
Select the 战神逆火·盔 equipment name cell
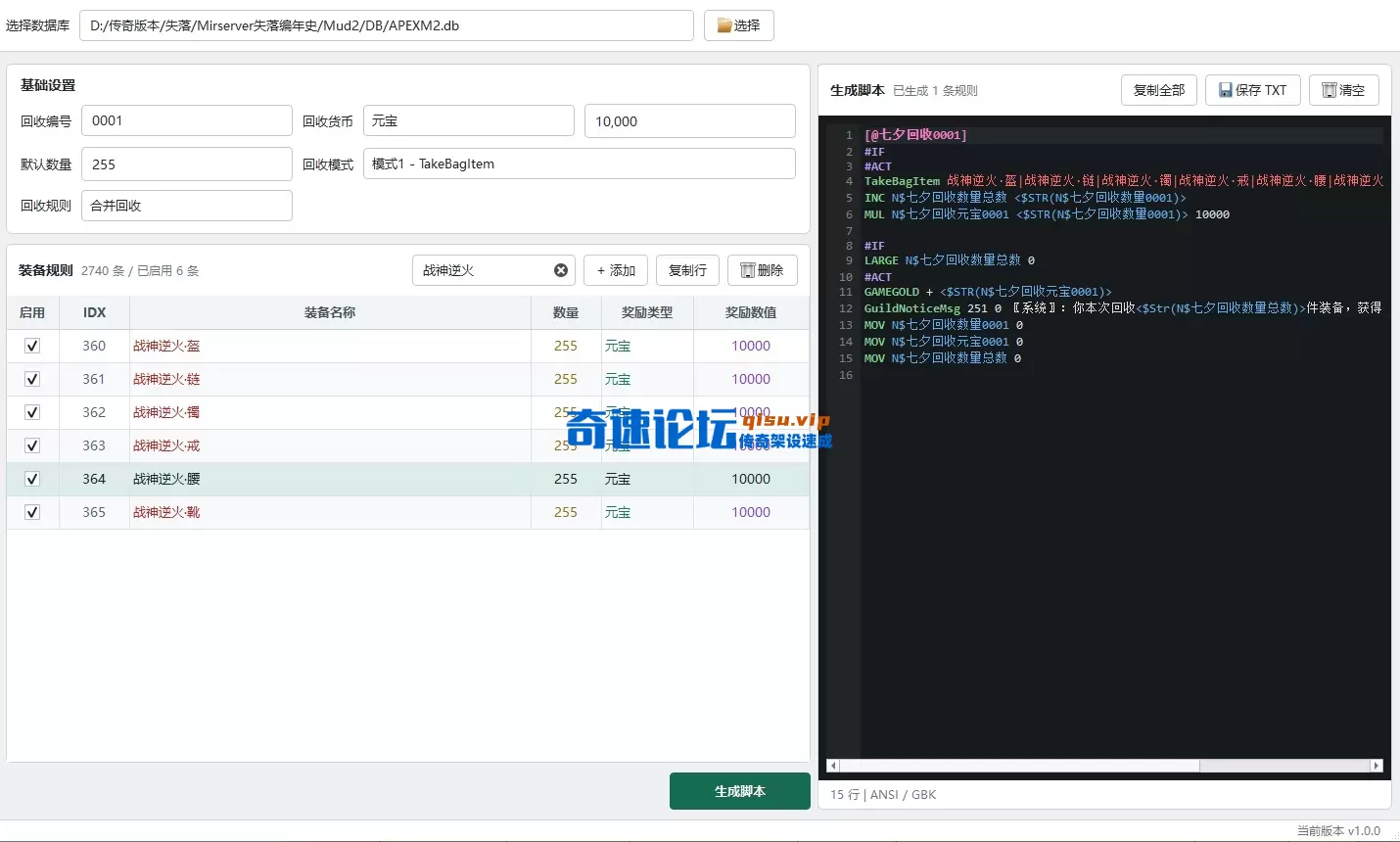pyautogui.click(x=330, y=346)
